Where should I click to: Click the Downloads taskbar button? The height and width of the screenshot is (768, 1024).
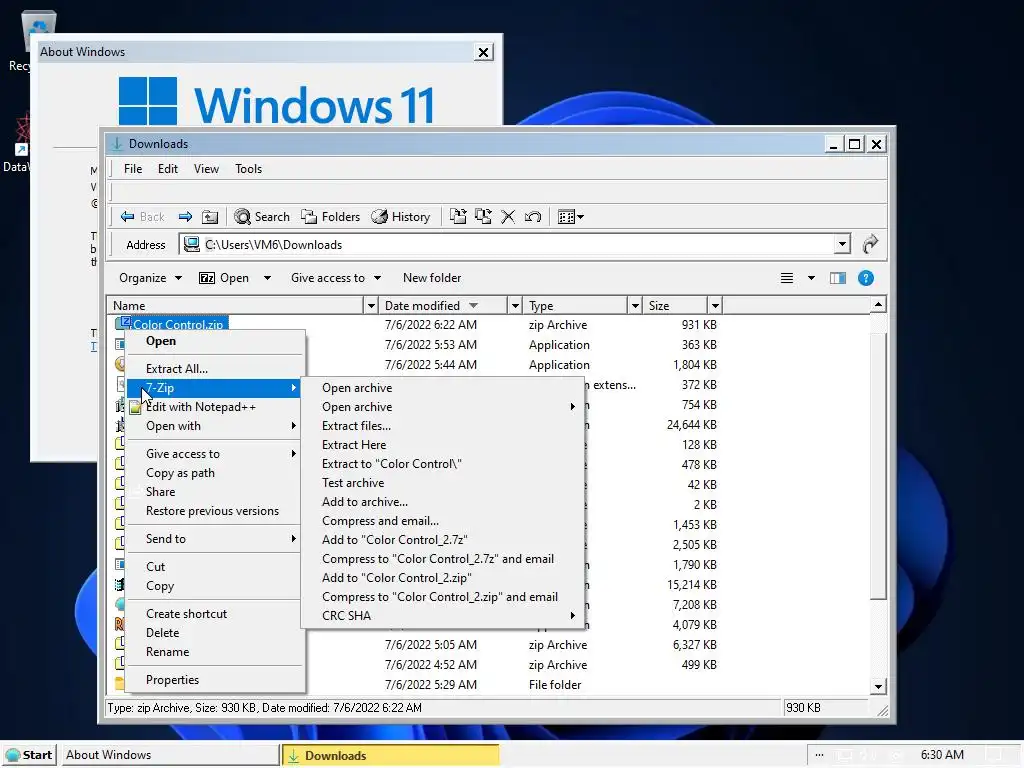coord(391,755)
